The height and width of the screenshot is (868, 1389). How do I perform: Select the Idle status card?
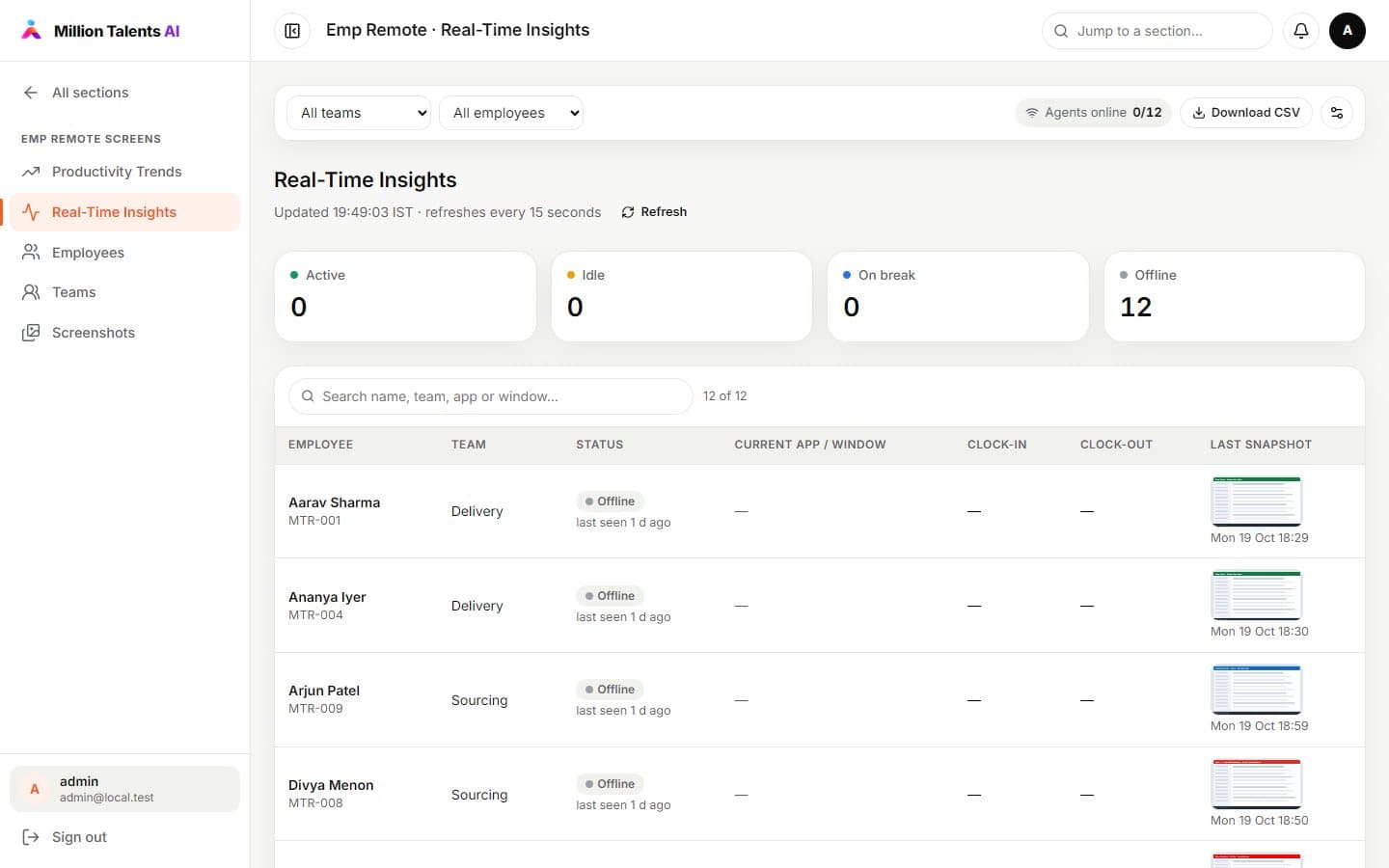682,296
